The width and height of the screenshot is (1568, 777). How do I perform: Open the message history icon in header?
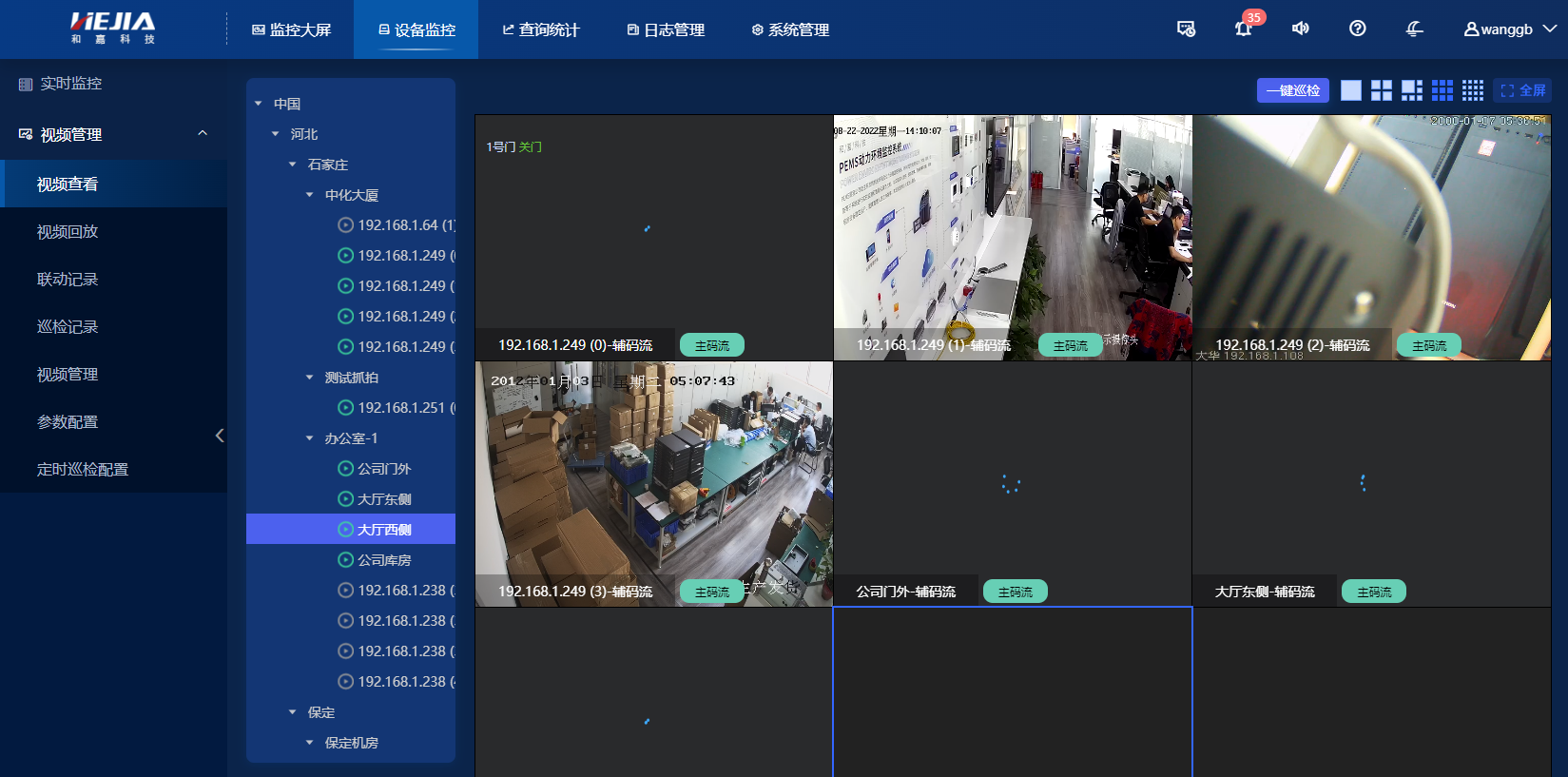coord(1186,29)
